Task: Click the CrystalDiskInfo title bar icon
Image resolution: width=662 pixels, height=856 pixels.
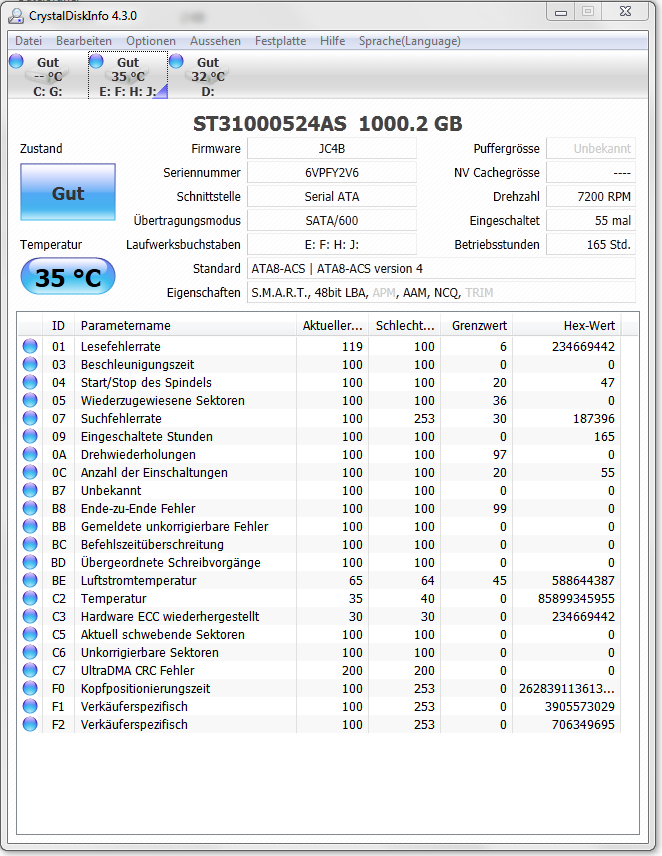Action: pyautogui.click(x=16, y=16)
